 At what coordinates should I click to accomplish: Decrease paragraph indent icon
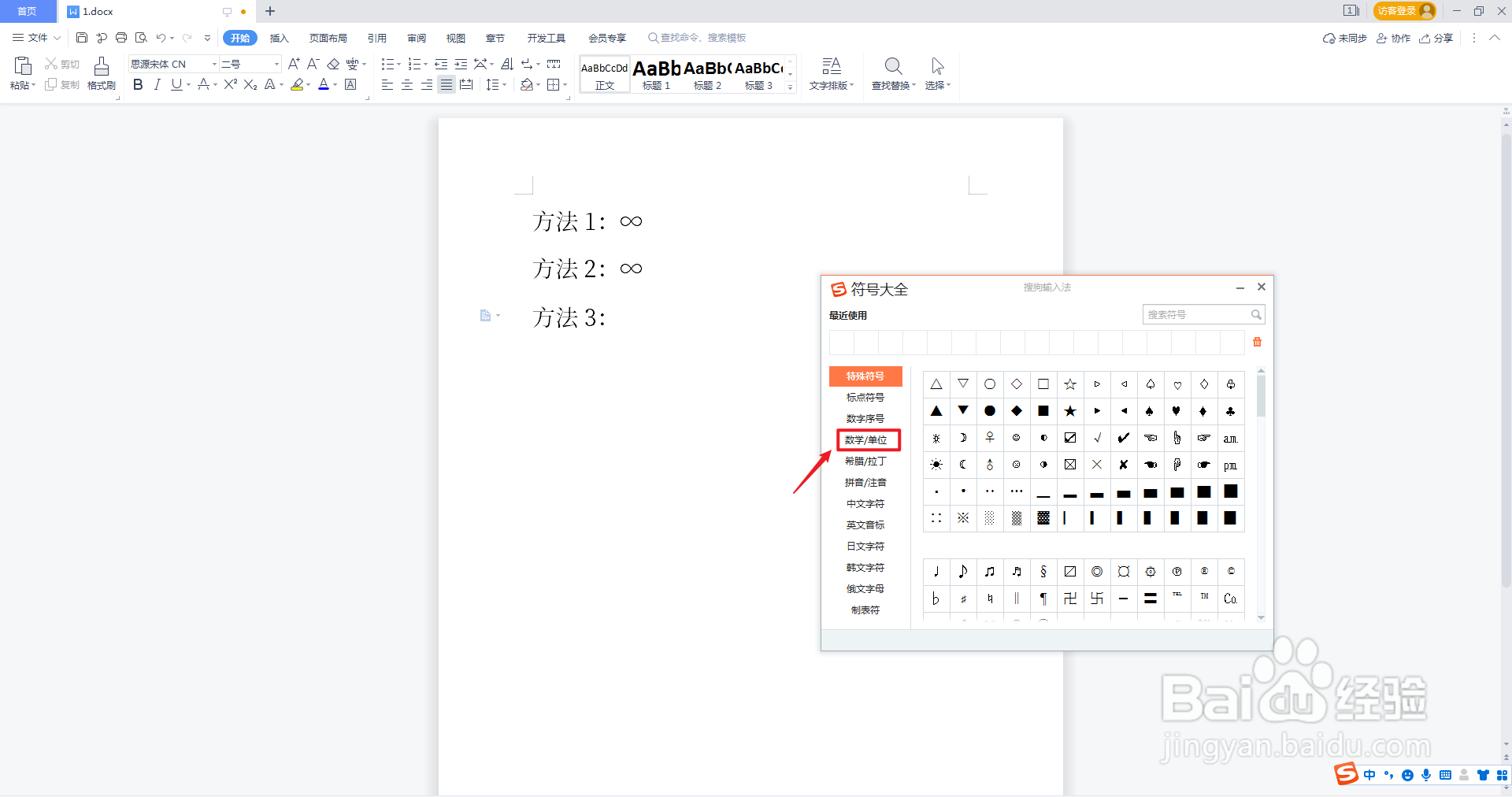click(x=441, y=64)
